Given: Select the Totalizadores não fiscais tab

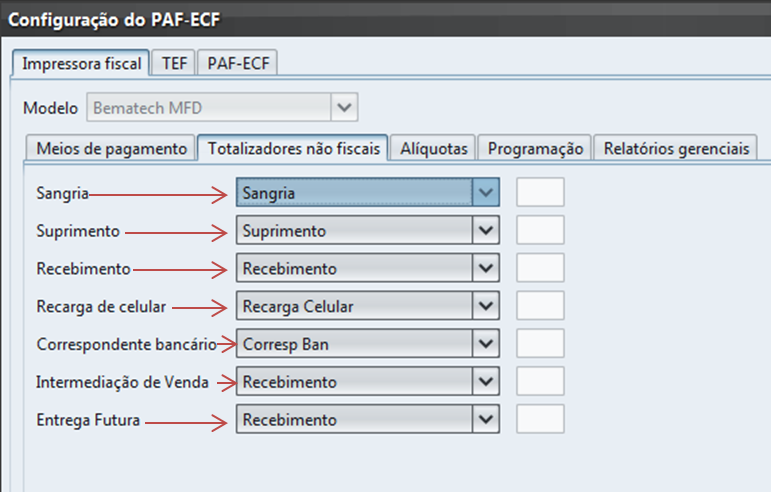Looking at the screenshot, I should pos(293,148).
